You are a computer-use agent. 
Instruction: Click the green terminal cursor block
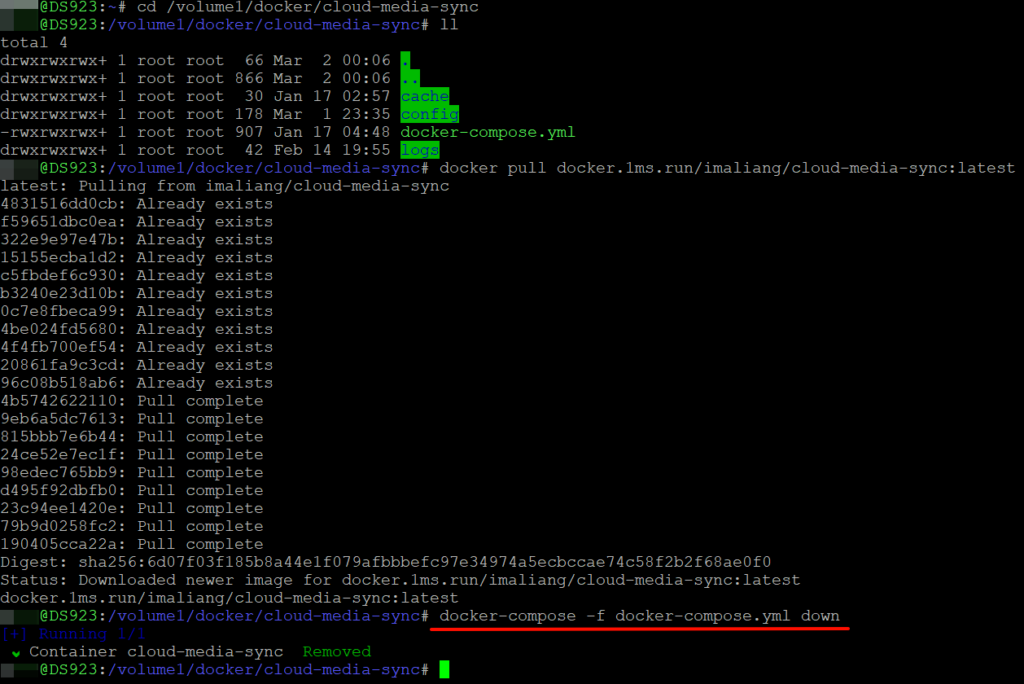pyautogui.click(x=444, y=669)
